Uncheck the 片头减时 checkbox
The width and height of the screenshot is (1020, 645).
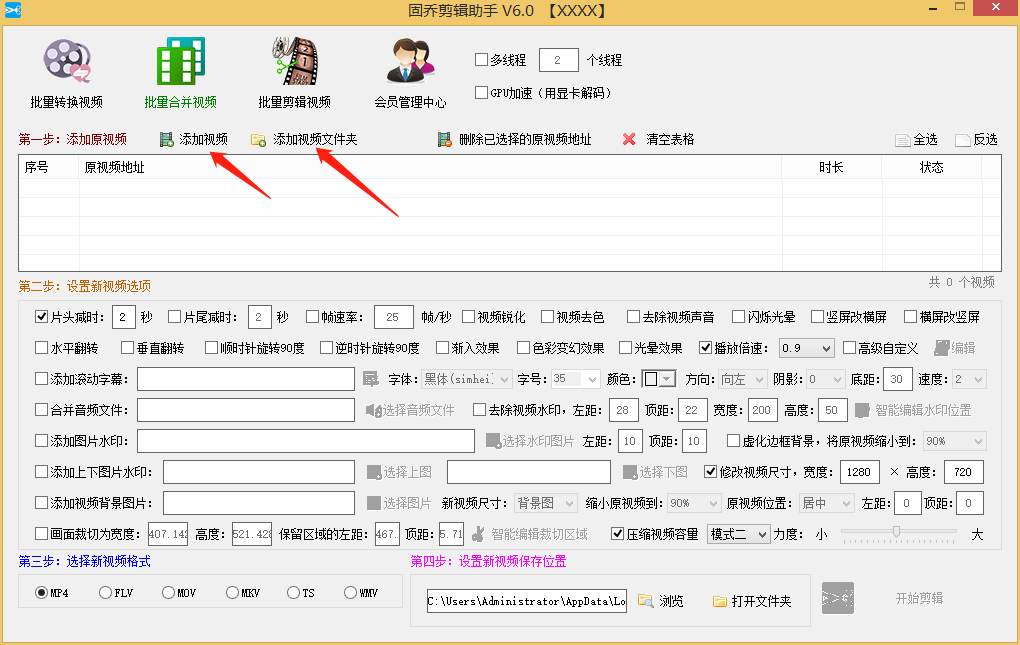coord(42,317)
